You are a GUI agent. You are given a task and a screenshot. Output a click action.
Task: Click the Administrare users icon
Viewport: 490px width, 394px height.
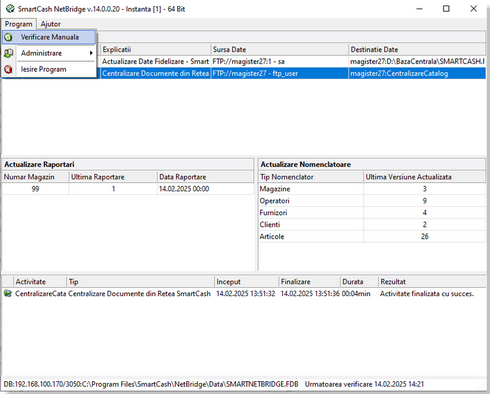[8, 53]
